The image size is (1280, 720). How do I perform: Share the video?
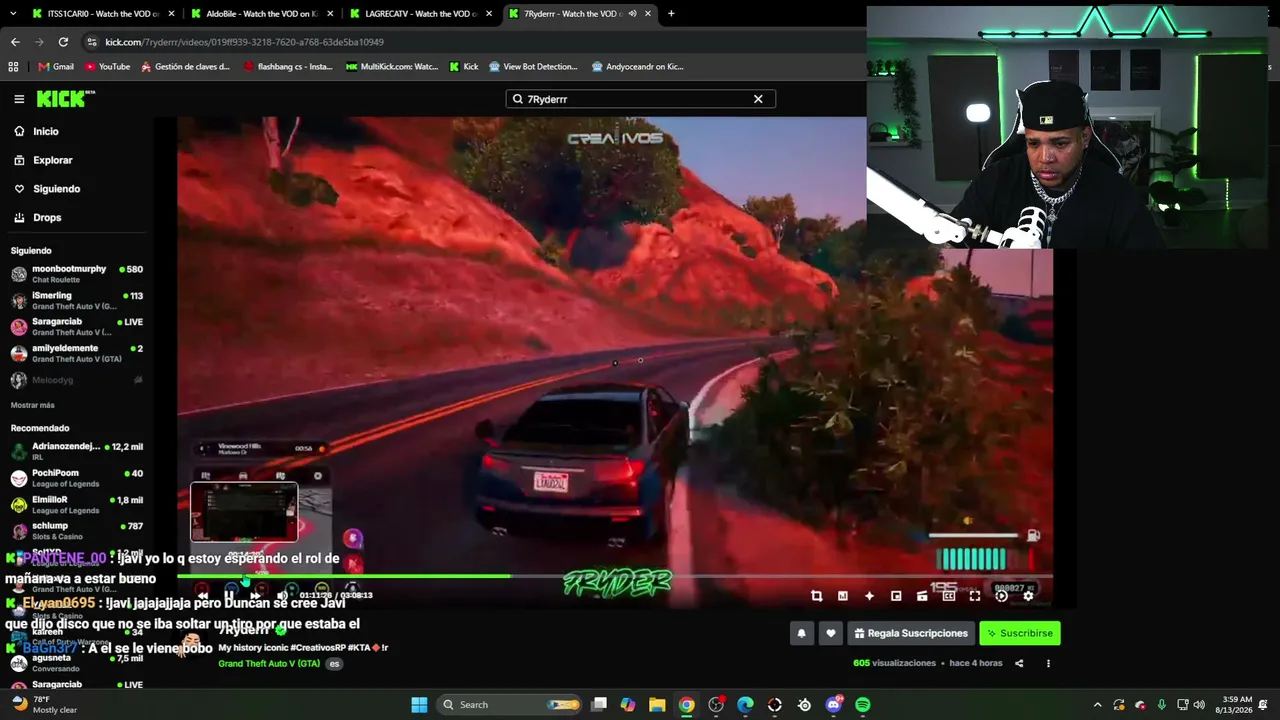1019,663
